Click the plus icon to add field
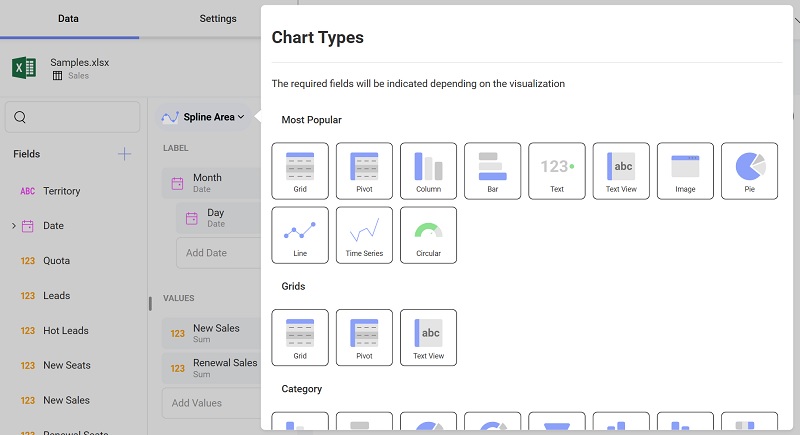Image resolution: width=800 pixels, height=435 pixels. (x=124, y=154)
